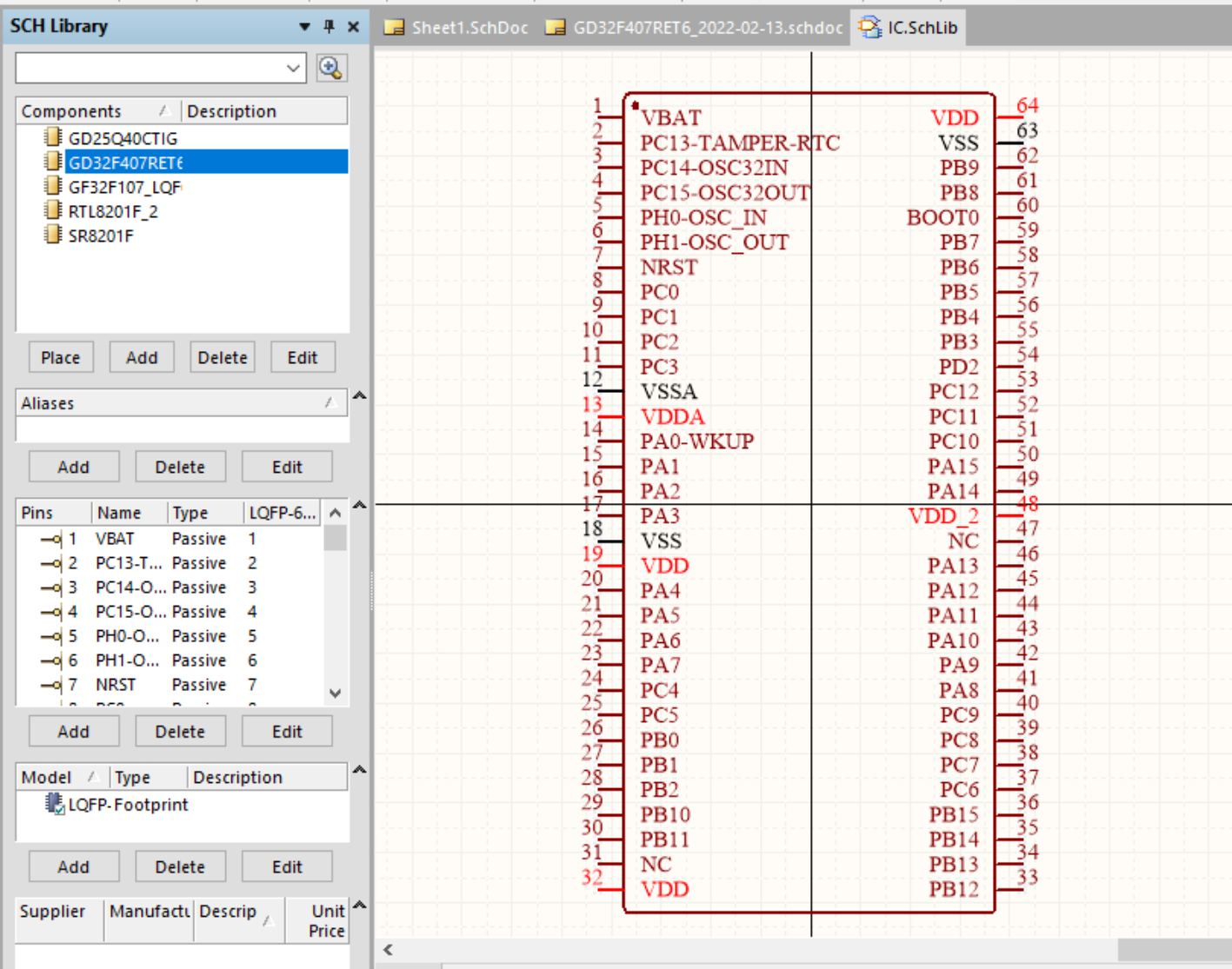
Task: Click the Aliases column header
Action: point(182,403)
